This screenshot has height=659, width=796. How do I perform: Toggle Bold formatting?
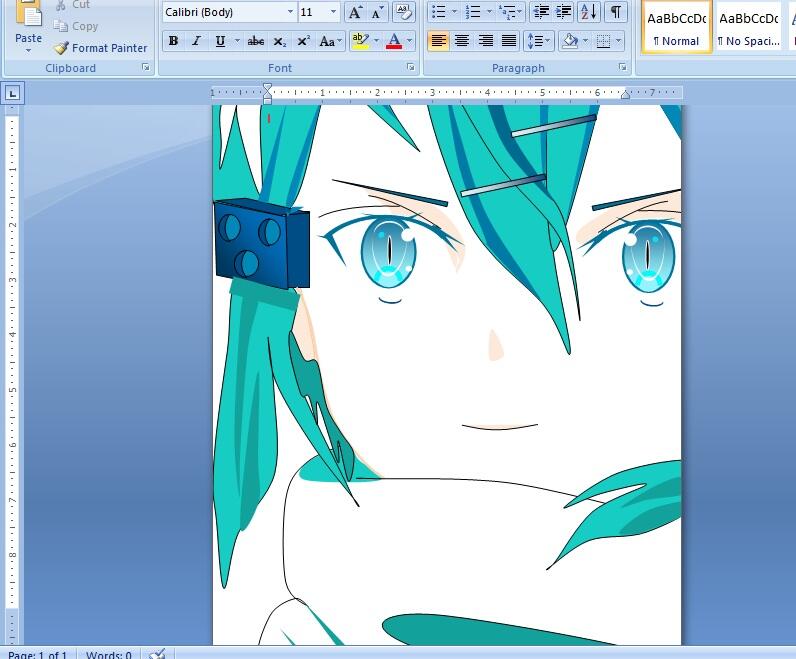coord(174,41)
